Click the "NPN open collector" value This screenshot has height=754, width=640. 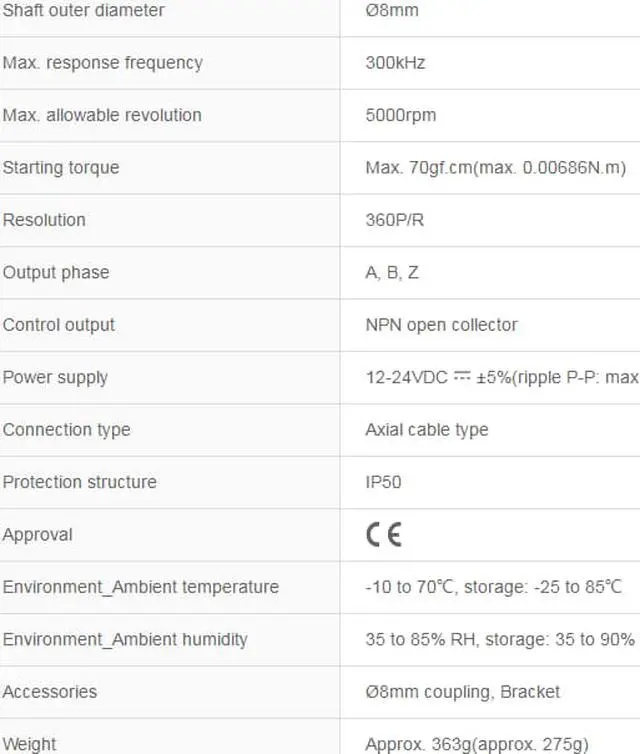[441, 325]
